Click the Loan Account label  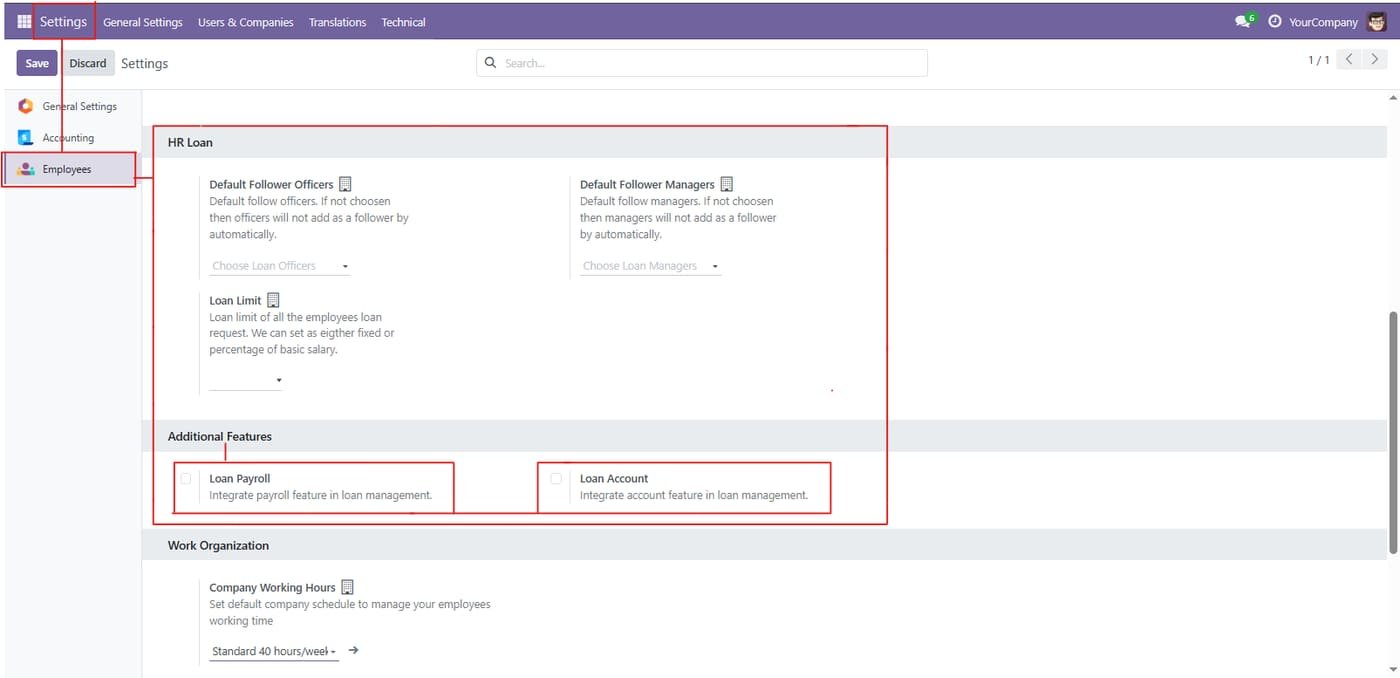tap(614, 478)
